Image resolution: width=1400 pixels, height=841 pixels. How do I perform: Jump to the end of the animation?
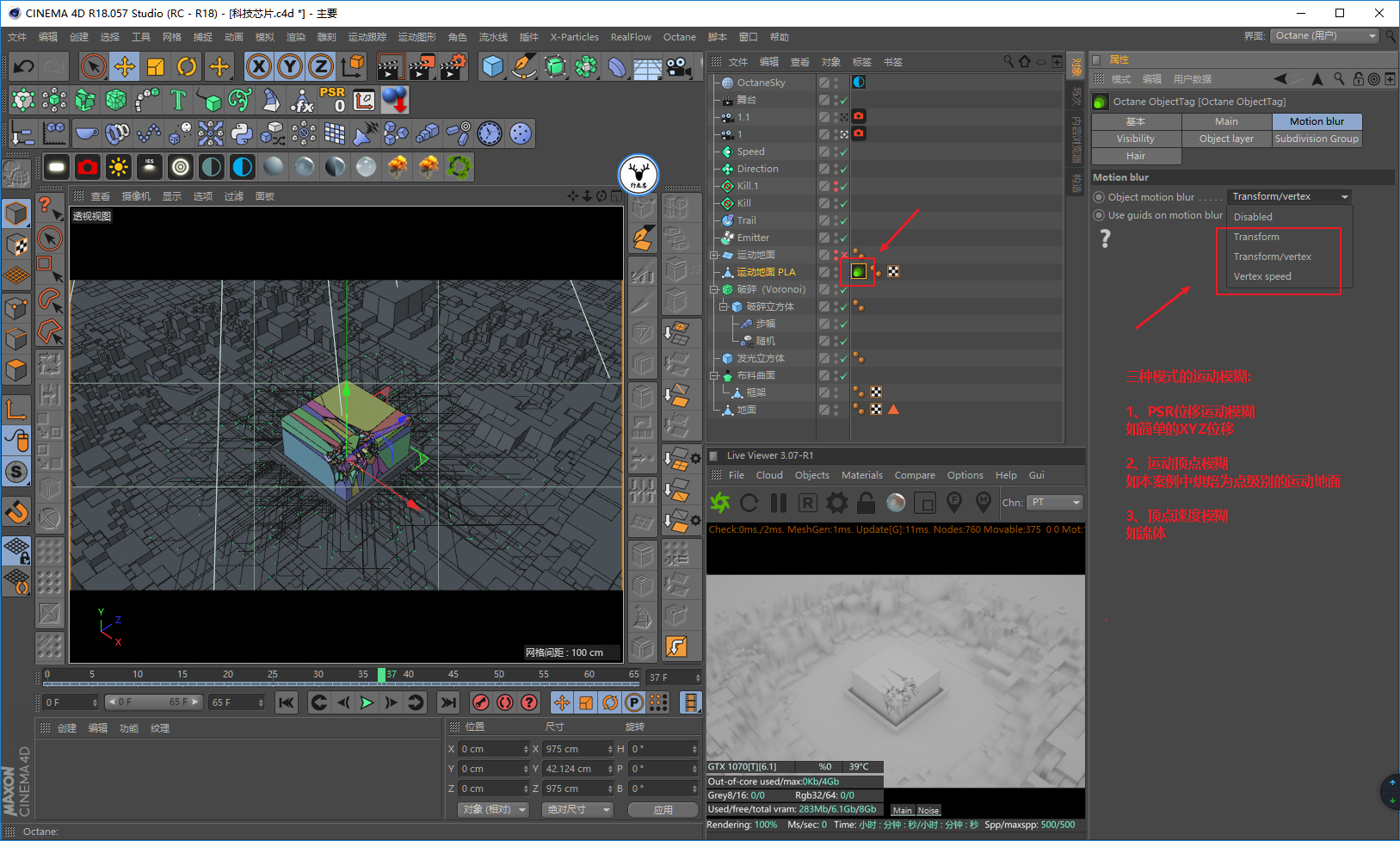(448, 702)
